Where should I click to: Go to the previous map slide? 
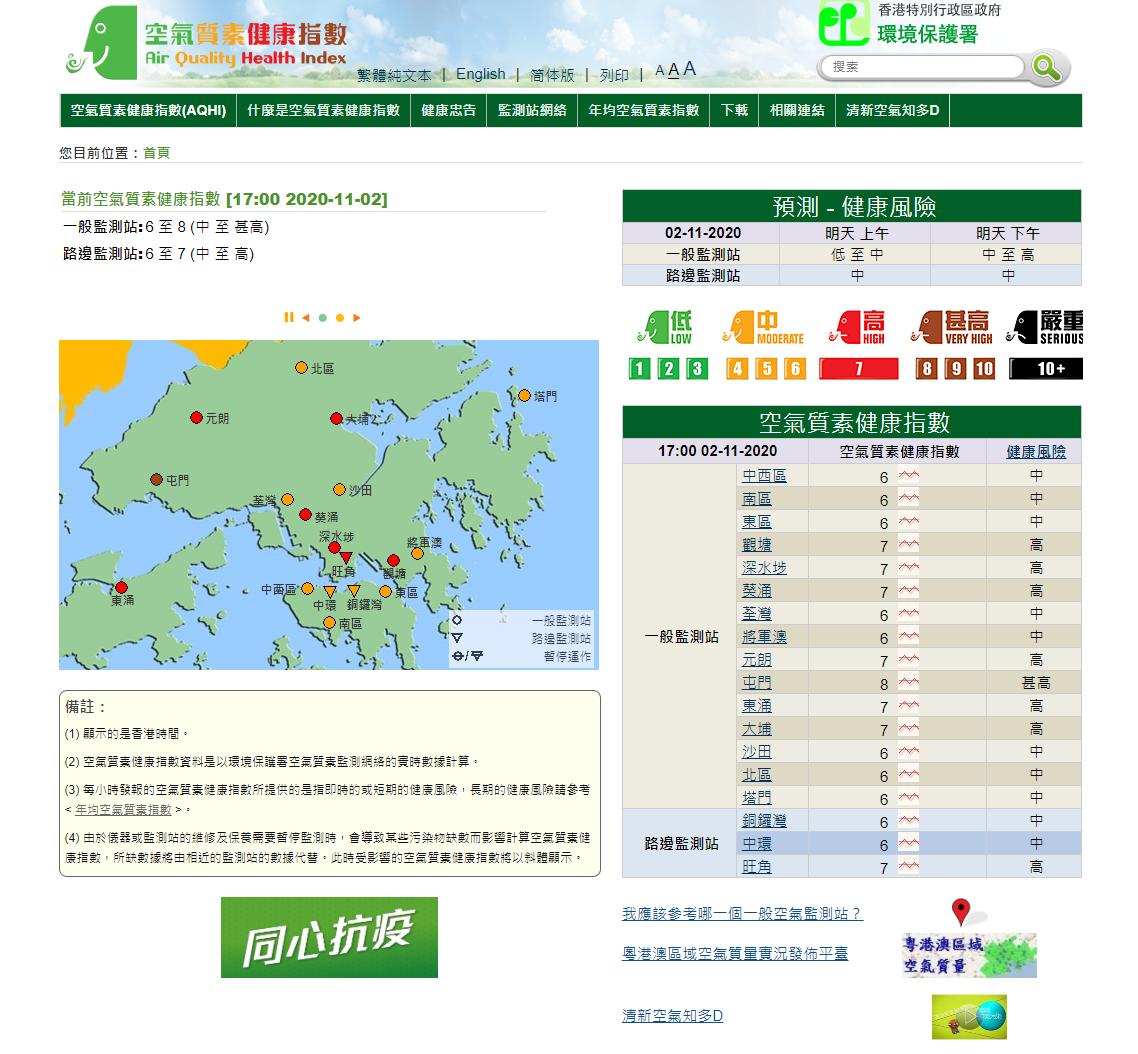[306, 318]
